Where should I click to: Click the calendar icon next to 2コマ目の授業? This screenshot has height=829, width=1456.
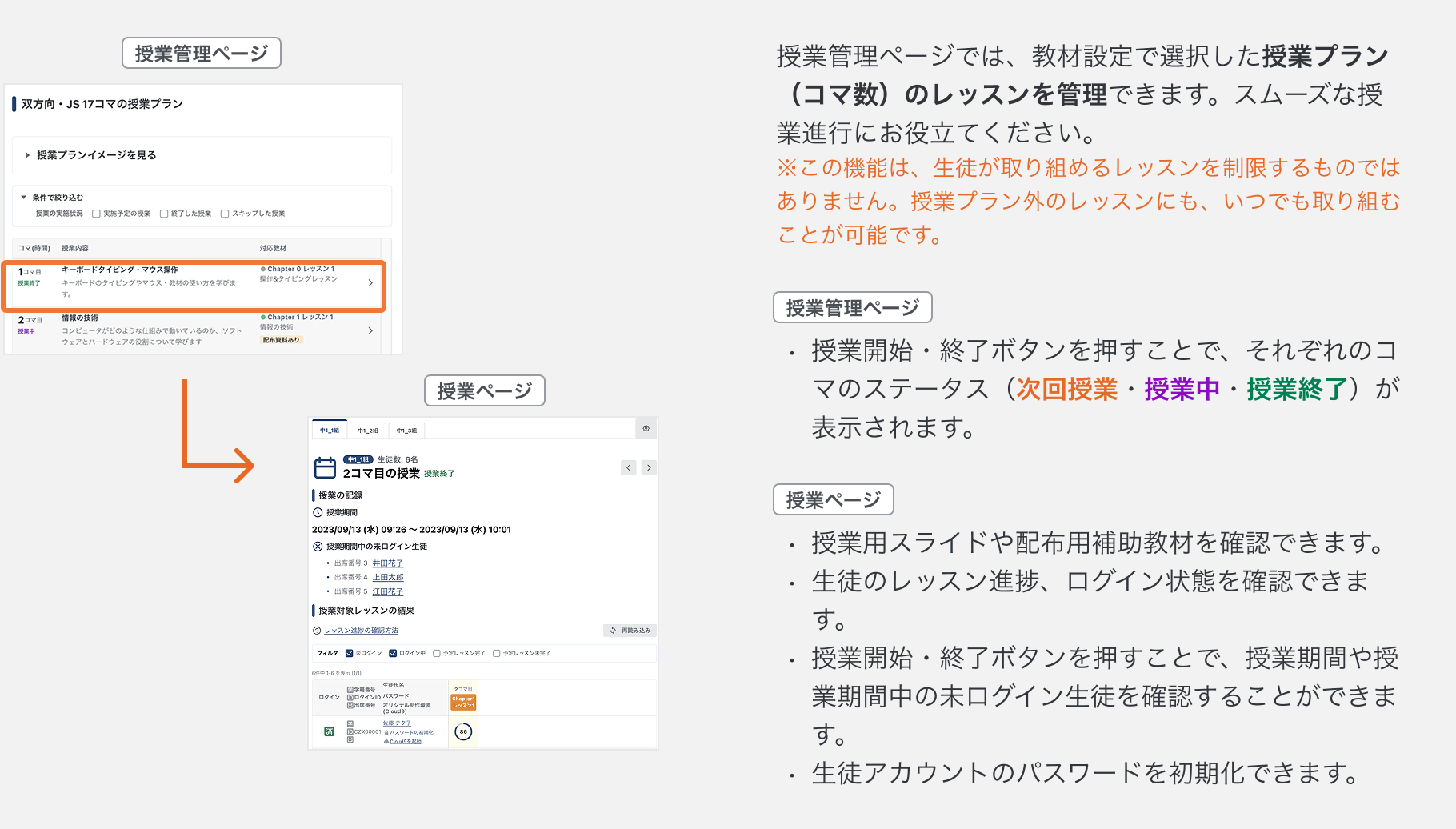pyautogui.click(x=326, y=468)
